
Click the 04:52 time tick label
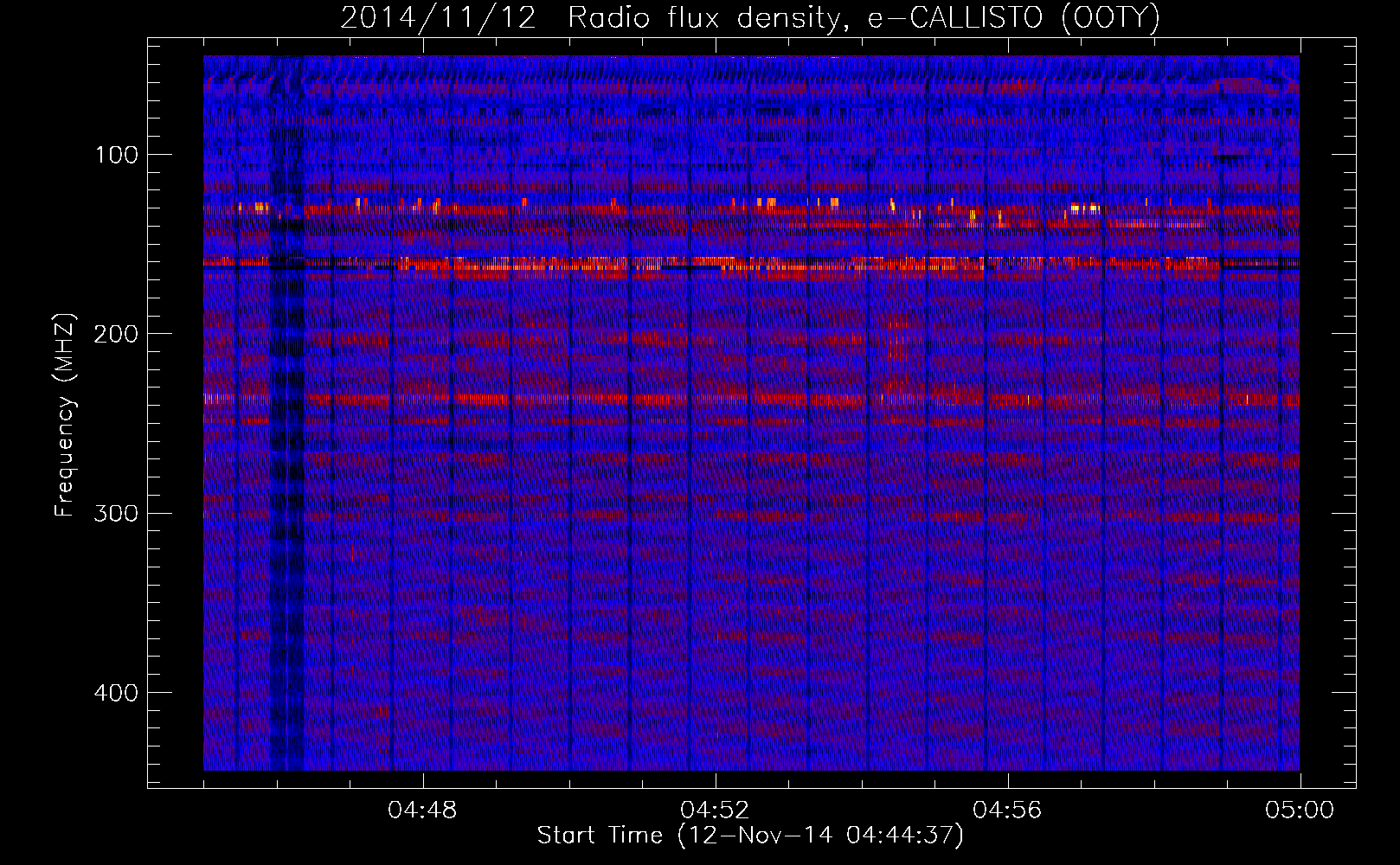point(715,811)
